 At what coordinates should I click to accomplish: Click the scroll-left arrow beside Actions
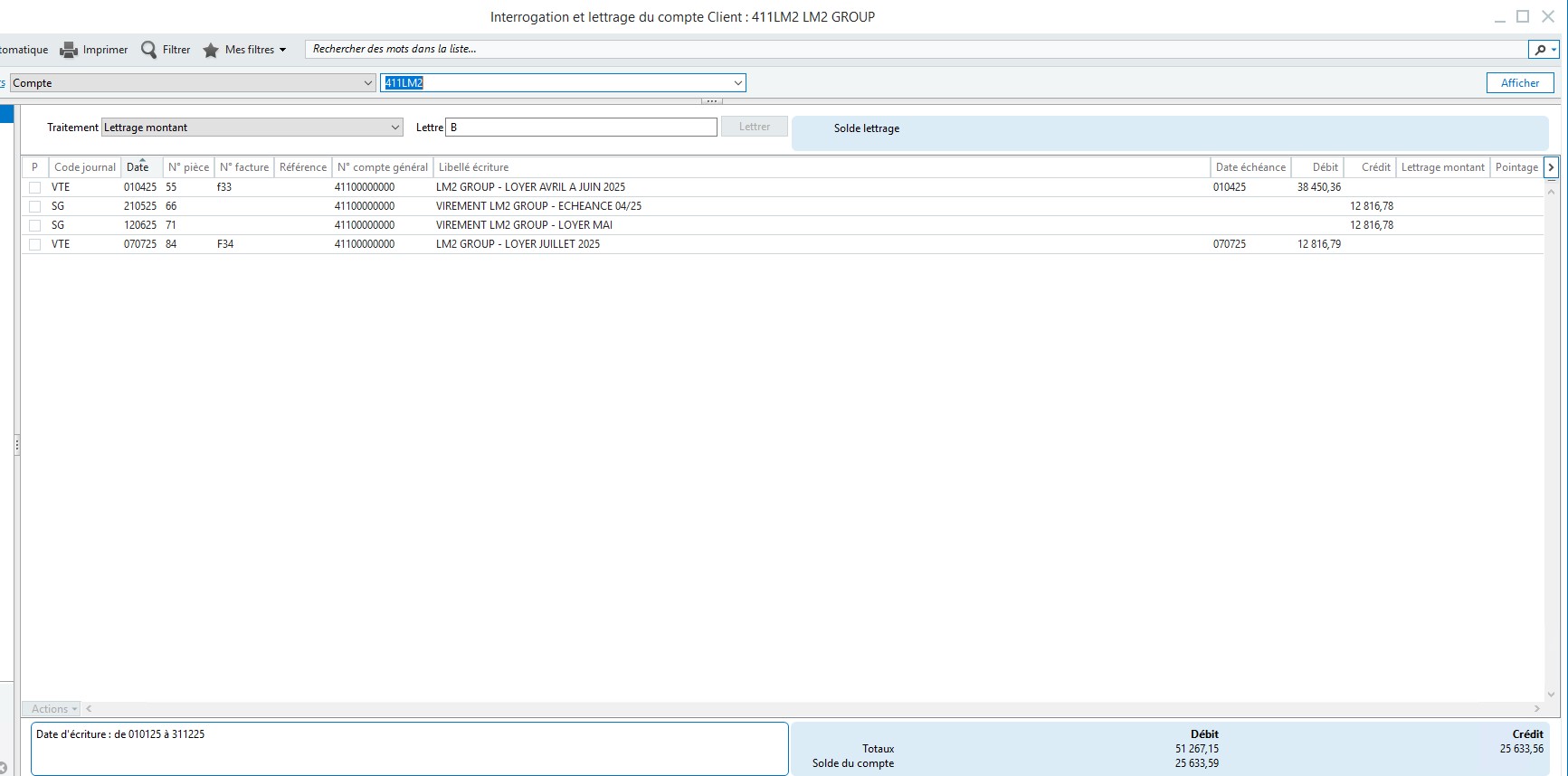[x=89, y=709]
